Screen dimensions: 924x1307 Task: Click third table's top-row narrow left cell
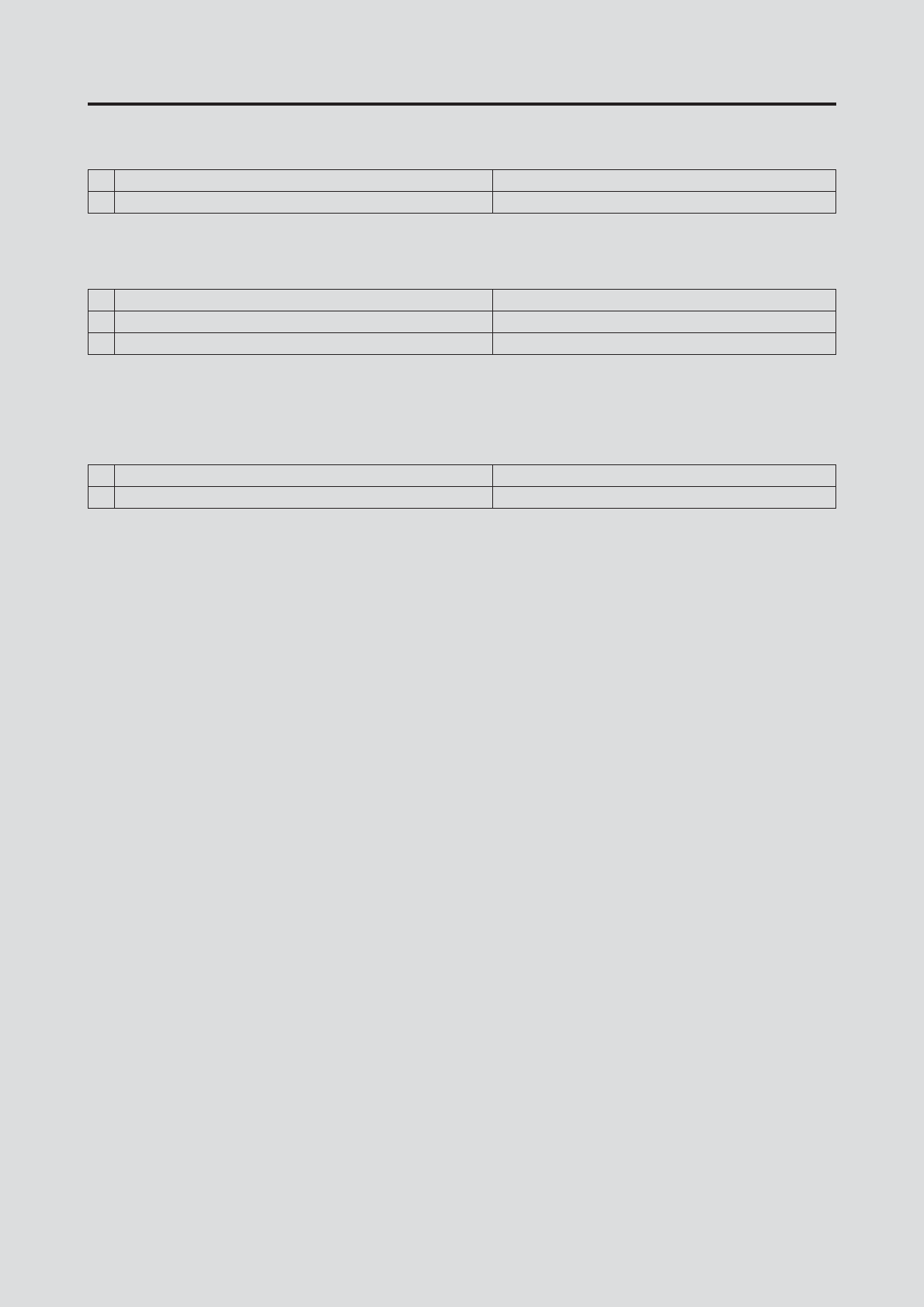(101, 476)
